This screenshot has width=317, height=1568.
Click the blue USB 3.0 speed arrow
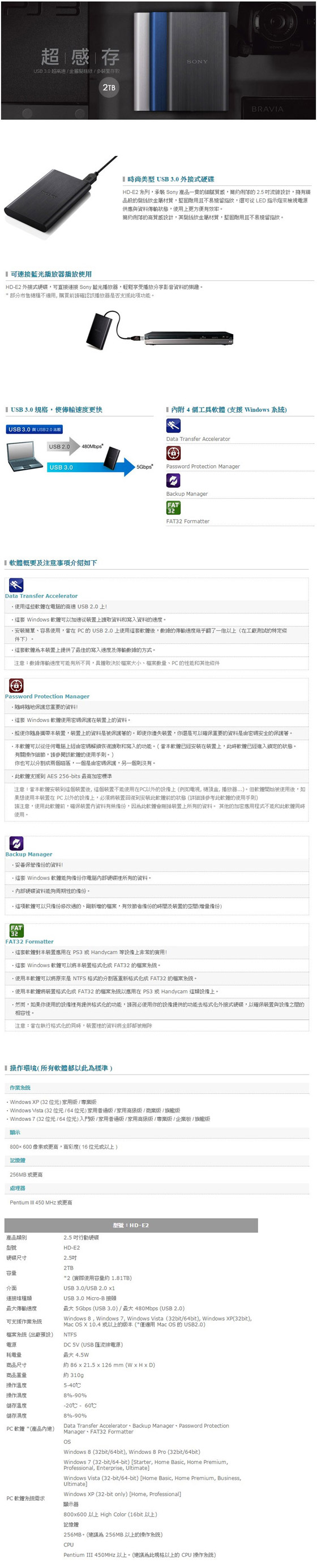point(91,467)
